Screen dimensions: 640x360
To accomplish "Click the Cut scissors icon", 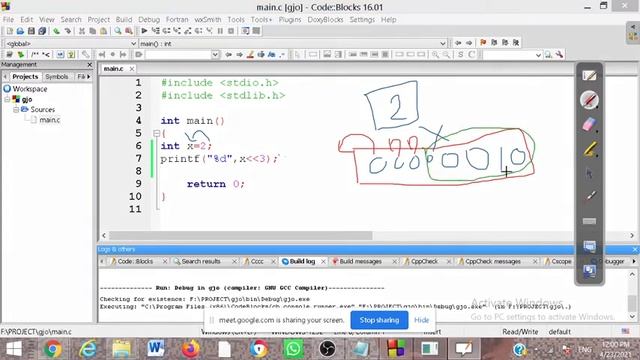I will [x=82, y=31].
